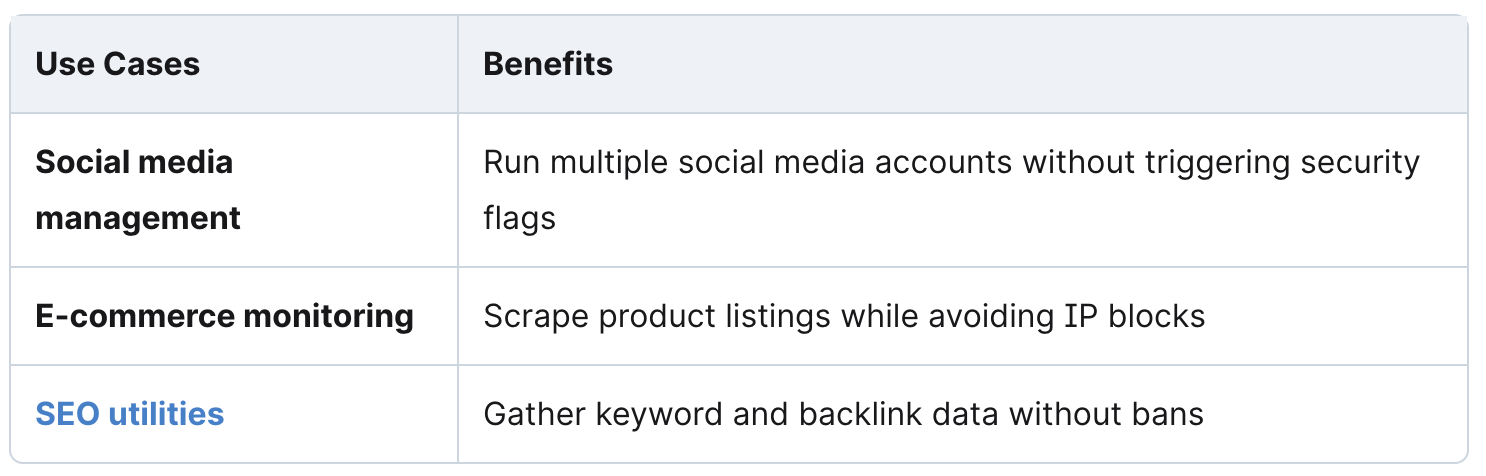The image size is (1486, 476).
Task: Open the SEO utilities link
Action: pos(129,413)
